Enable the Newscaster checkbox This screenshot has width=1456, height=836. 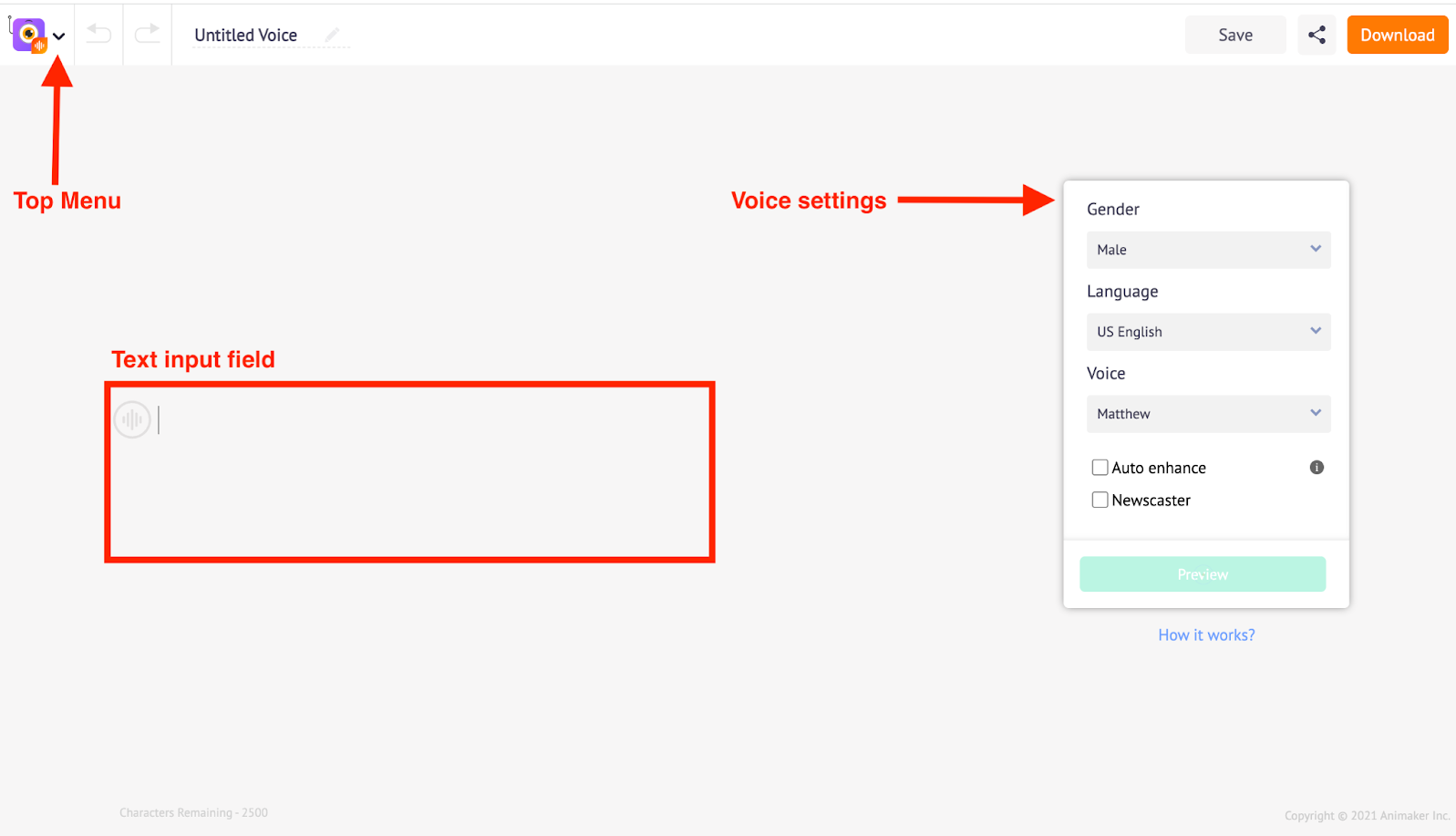point(1100,500)
